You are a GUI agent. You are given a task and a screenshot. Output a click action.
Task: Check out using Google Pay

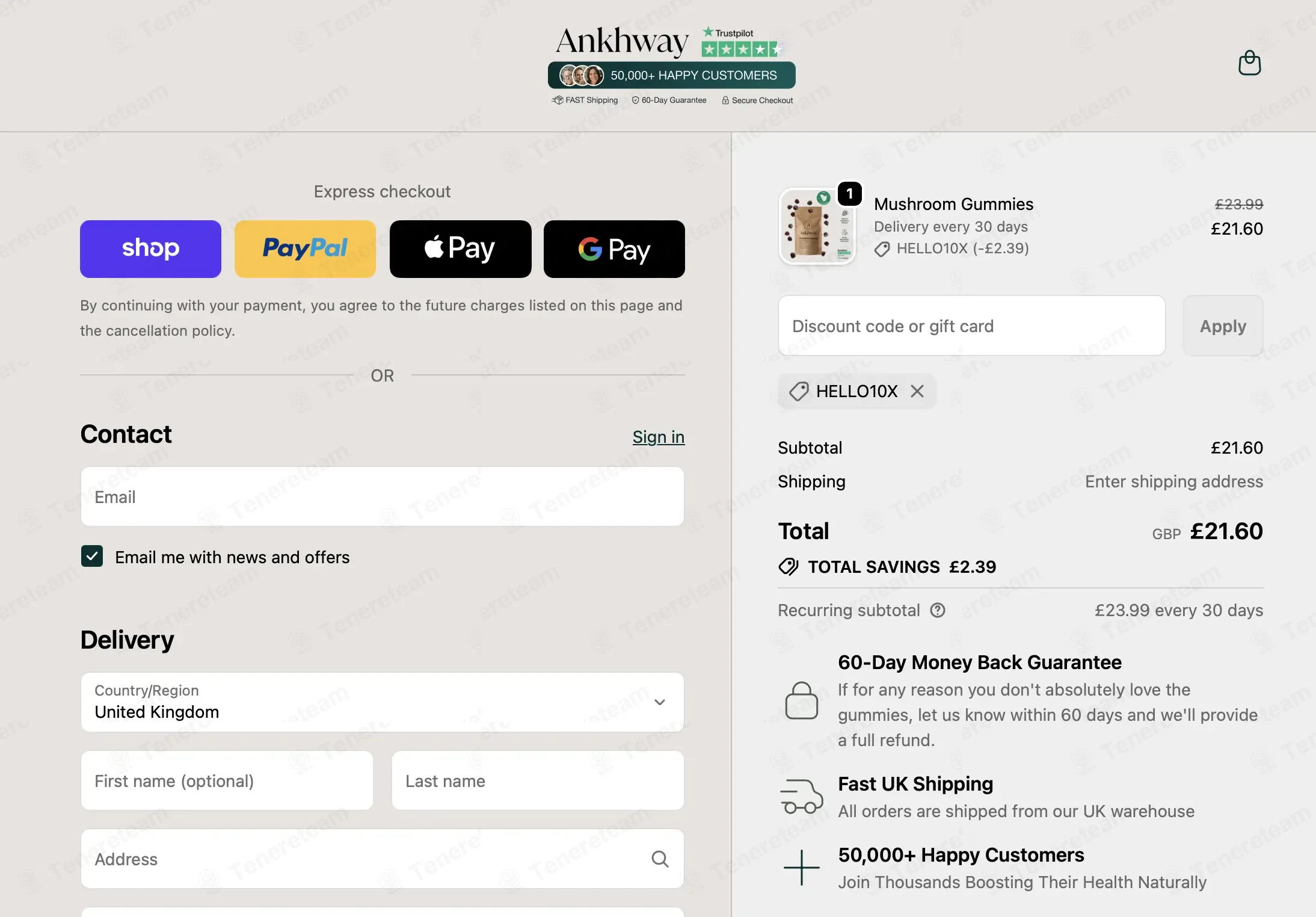point(614,249)
